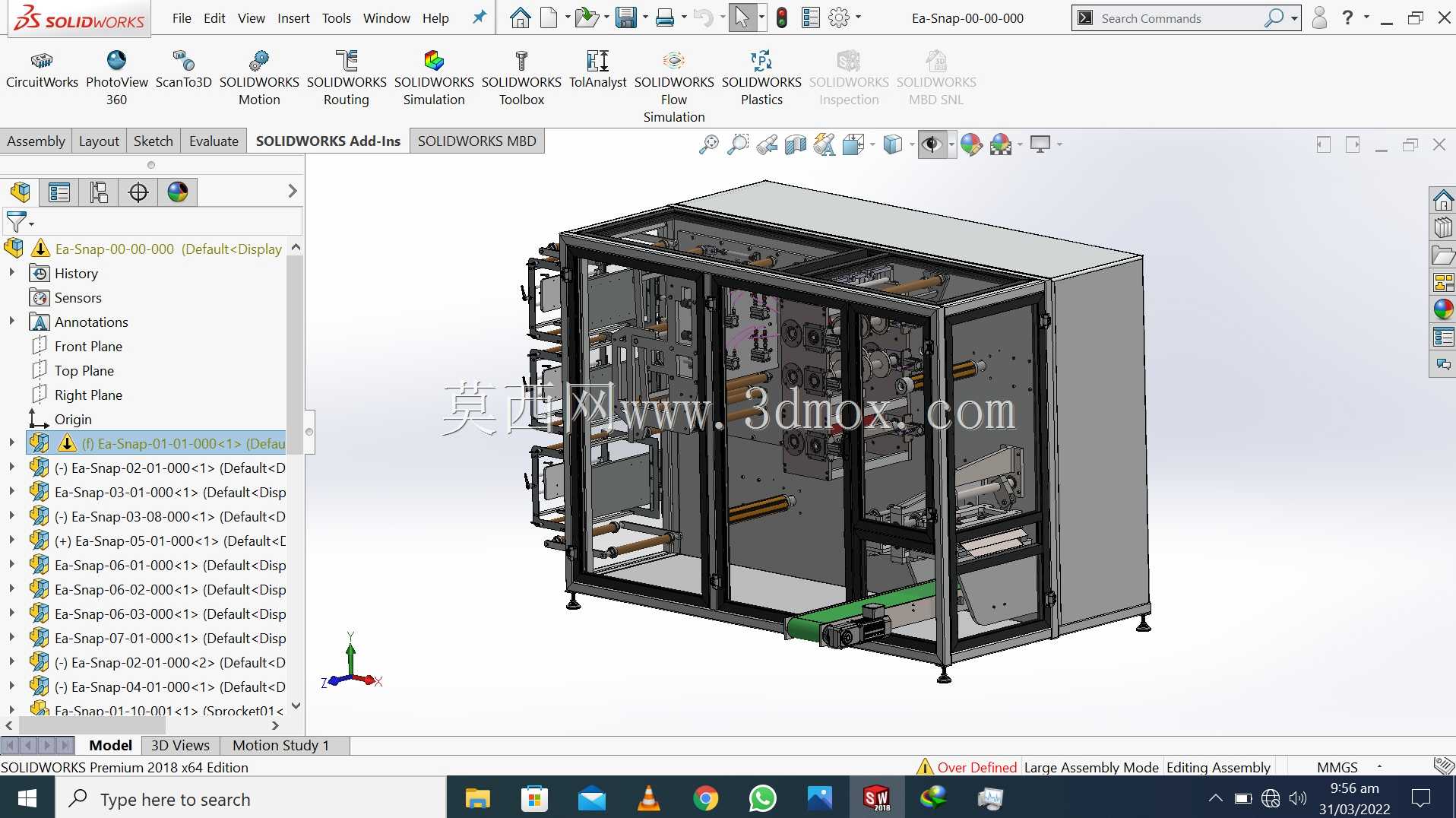This screenshot has width=1456, height=818.
Task: Open PhotoView 360 add-in
Action: click(116, 78)
